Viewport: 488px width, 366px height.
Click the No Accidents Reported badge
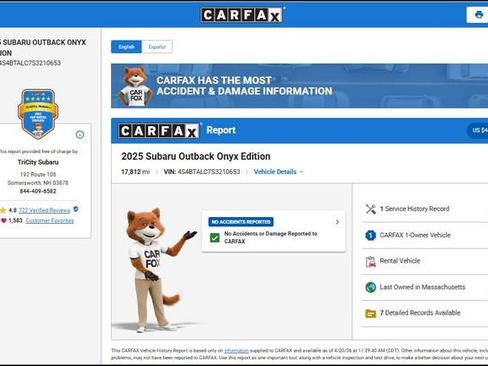click(241, 222)
